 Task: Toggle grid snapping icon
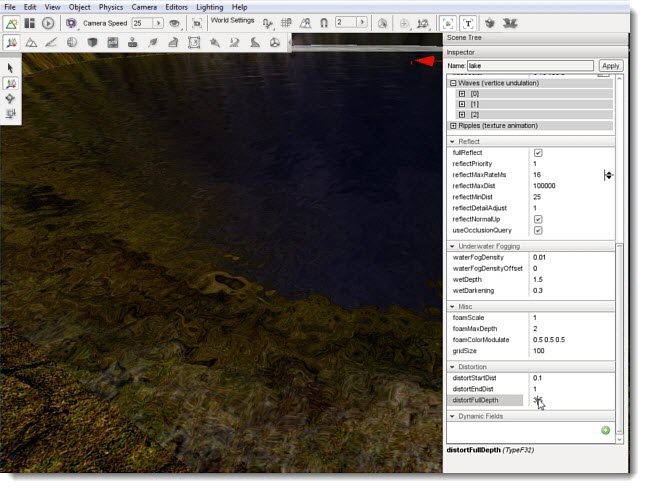[x=286, y=23]
